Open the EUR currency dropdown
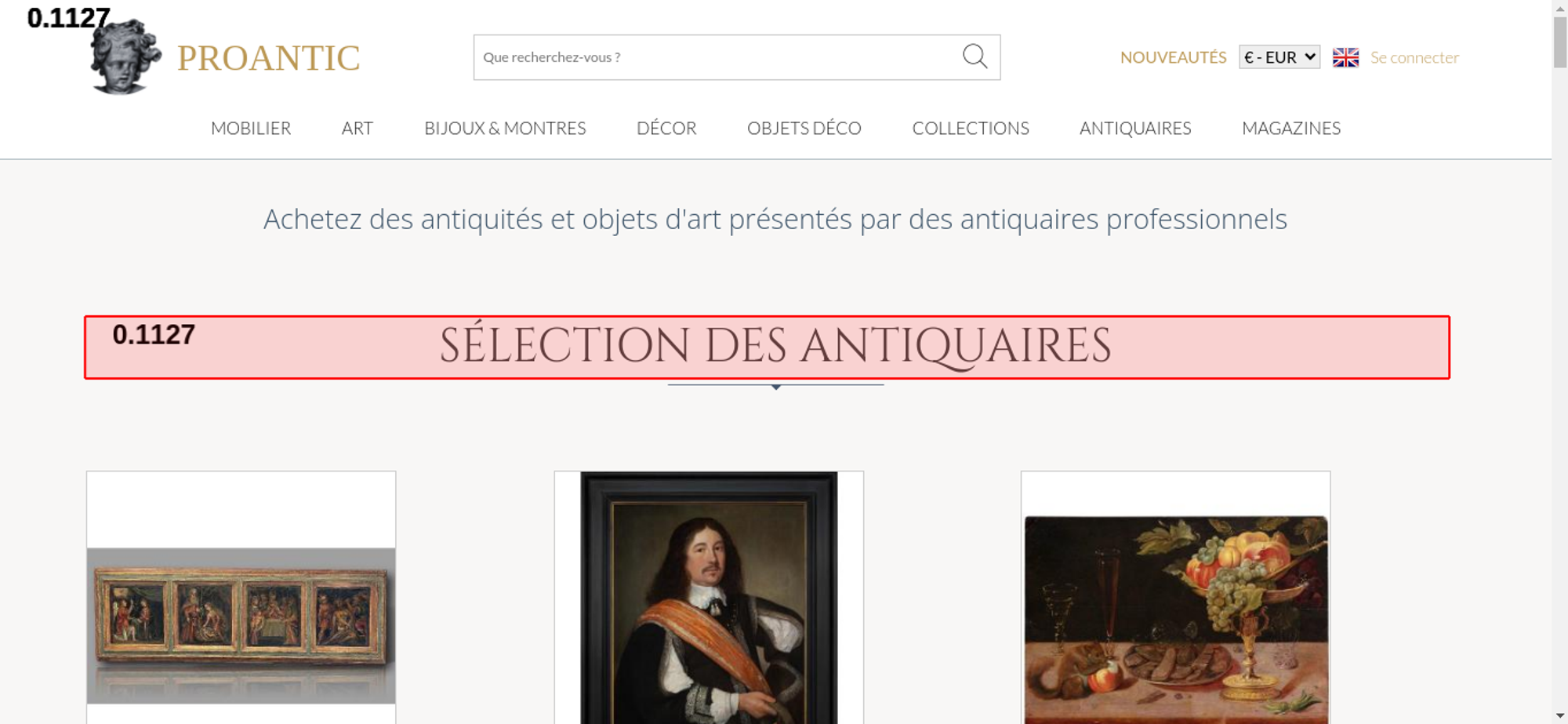Screen dimensions: 1568x724 (1279, 57)
